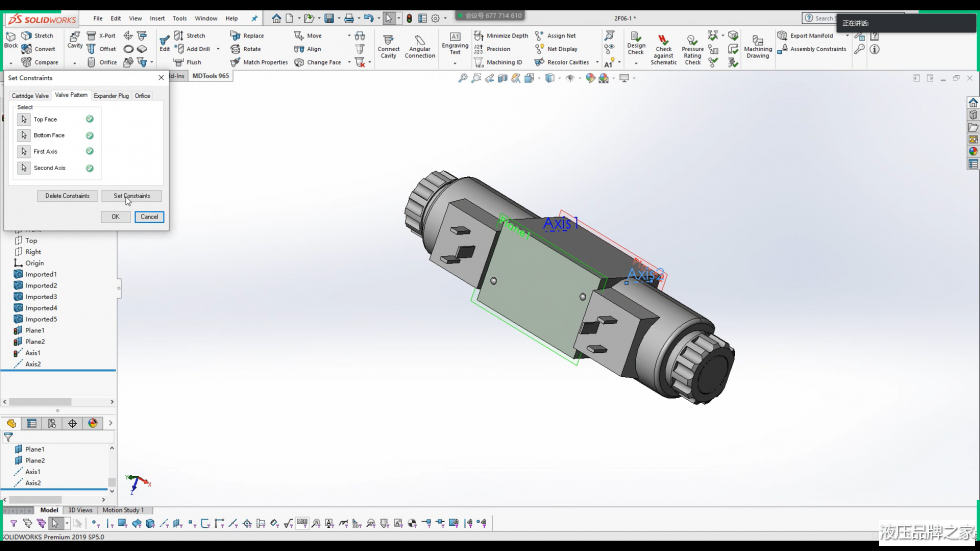Open the Insert menu
Viewport: 980px width, 551px height.
coord(157,18)
